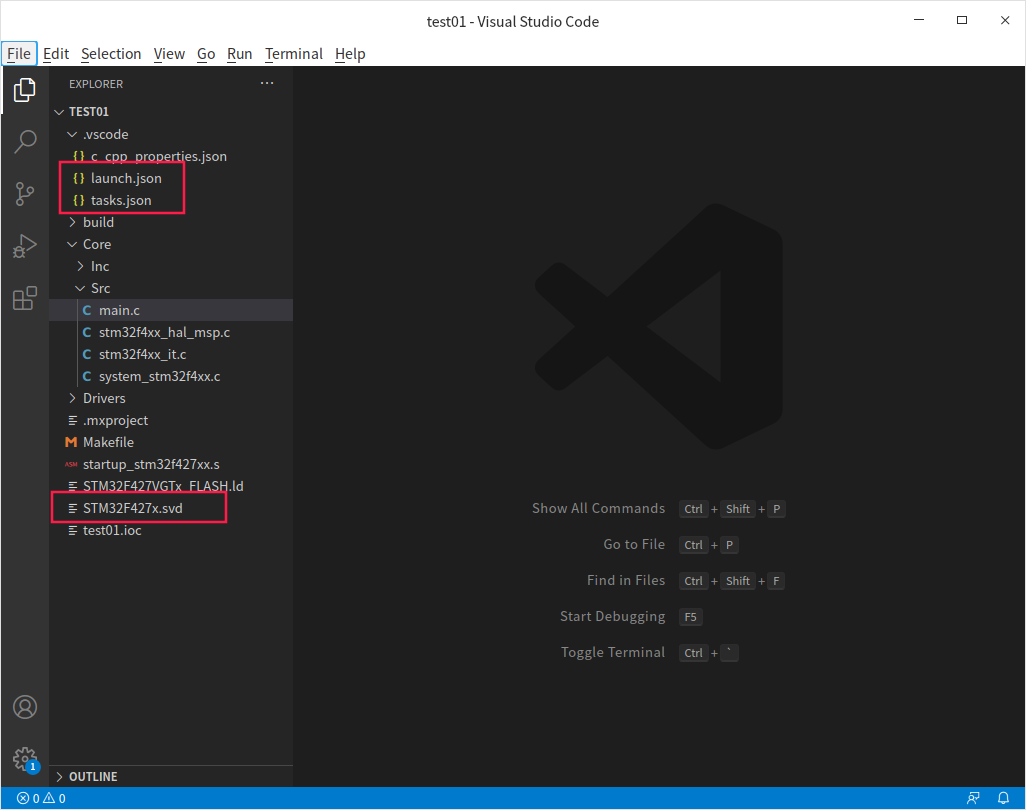Collapse the Src folder
This screenshot has height=810, width=1026.
pyautogui.click(x=171, y=288)
